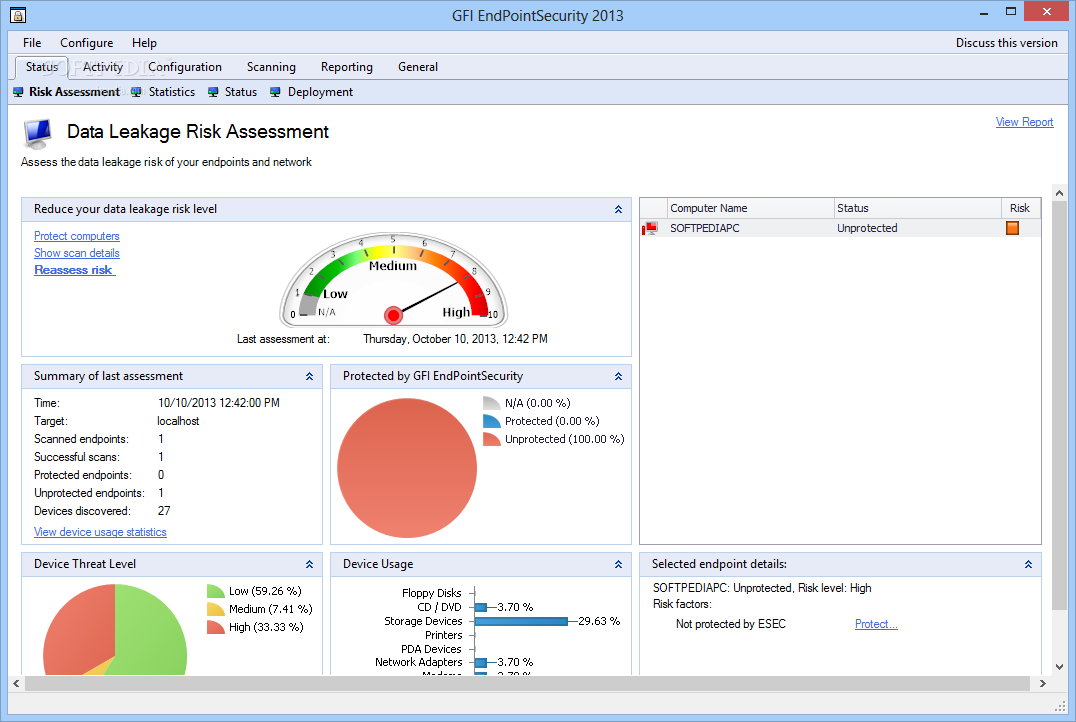Click the CD / DVD 3.70 % bar
1076x722 pixels.
[x=481, y=607]
